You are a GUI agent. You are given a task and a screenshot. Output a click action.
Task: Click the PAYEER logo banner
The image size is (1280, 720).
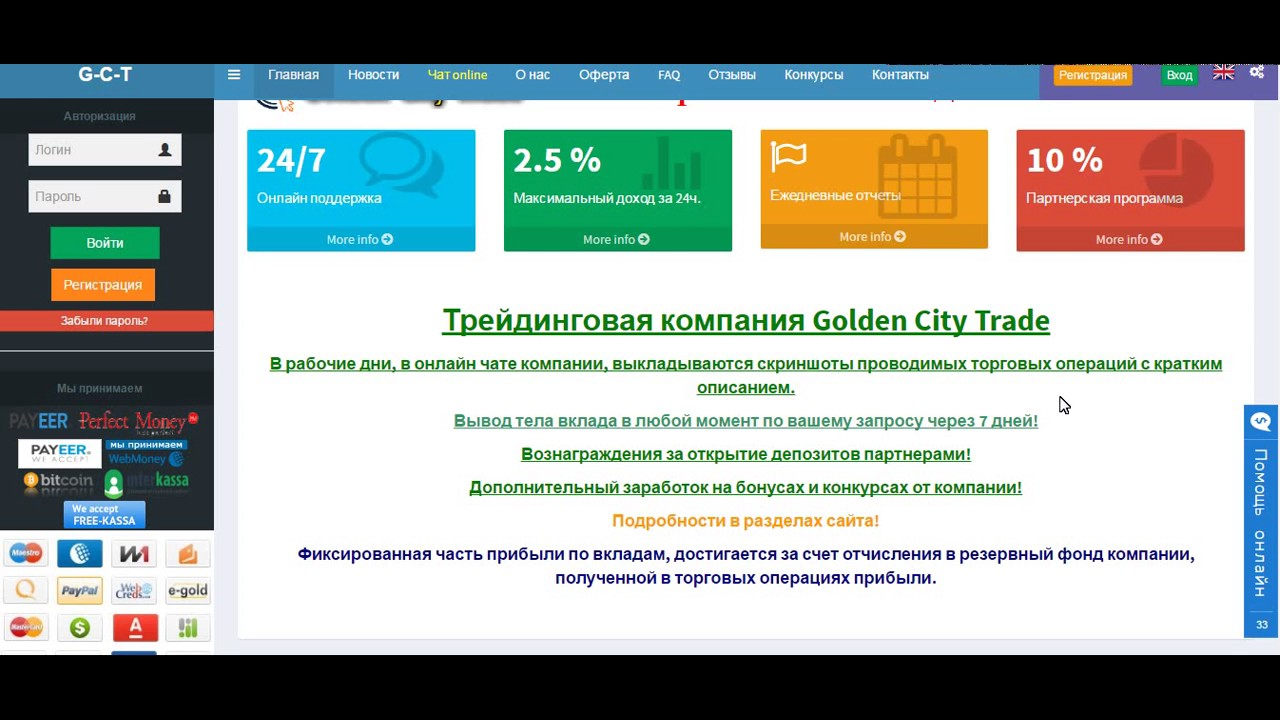click(x=39, y=421)
